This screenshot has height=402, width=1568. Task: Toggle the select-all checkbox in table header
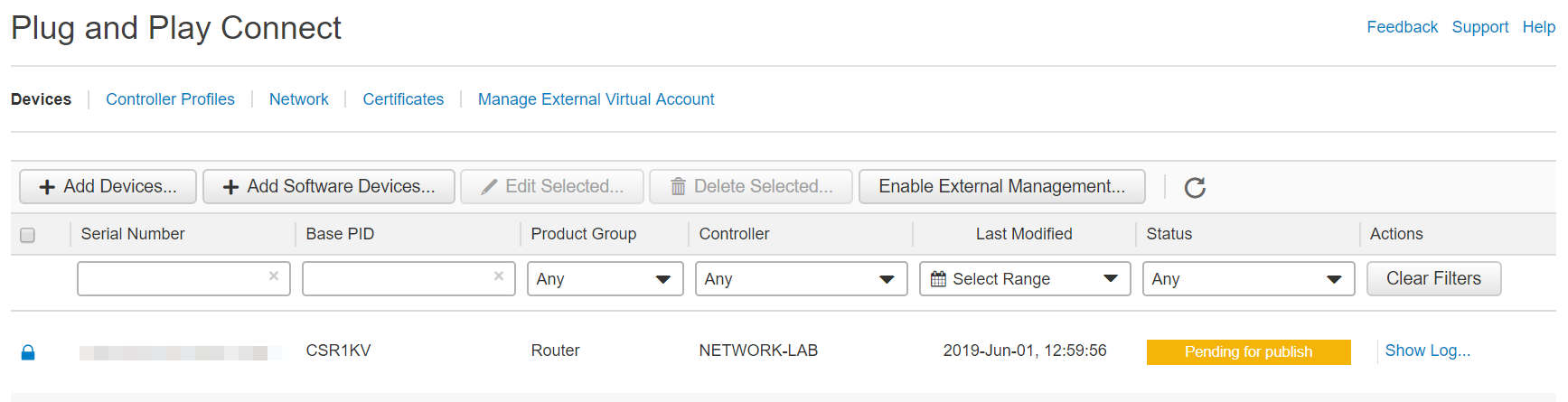pyautogui.click(x=28, y=235)
